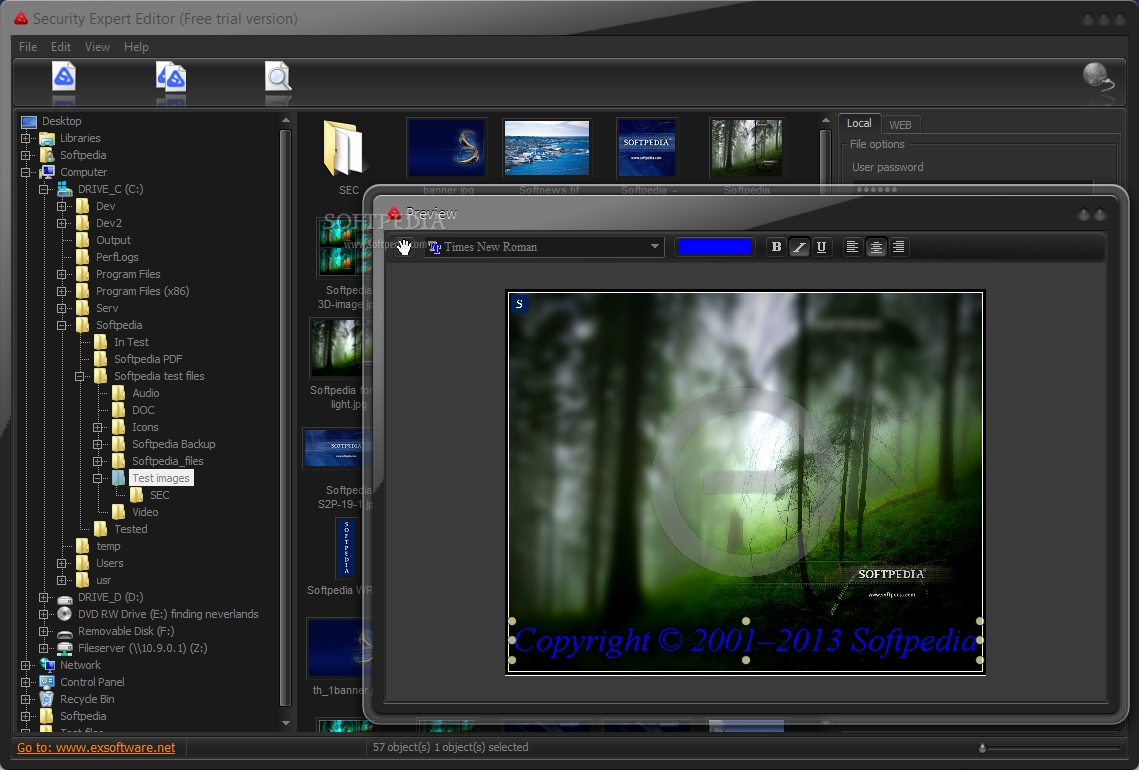
Task: Click the single document protect toolbar icon
Action: 64,76
